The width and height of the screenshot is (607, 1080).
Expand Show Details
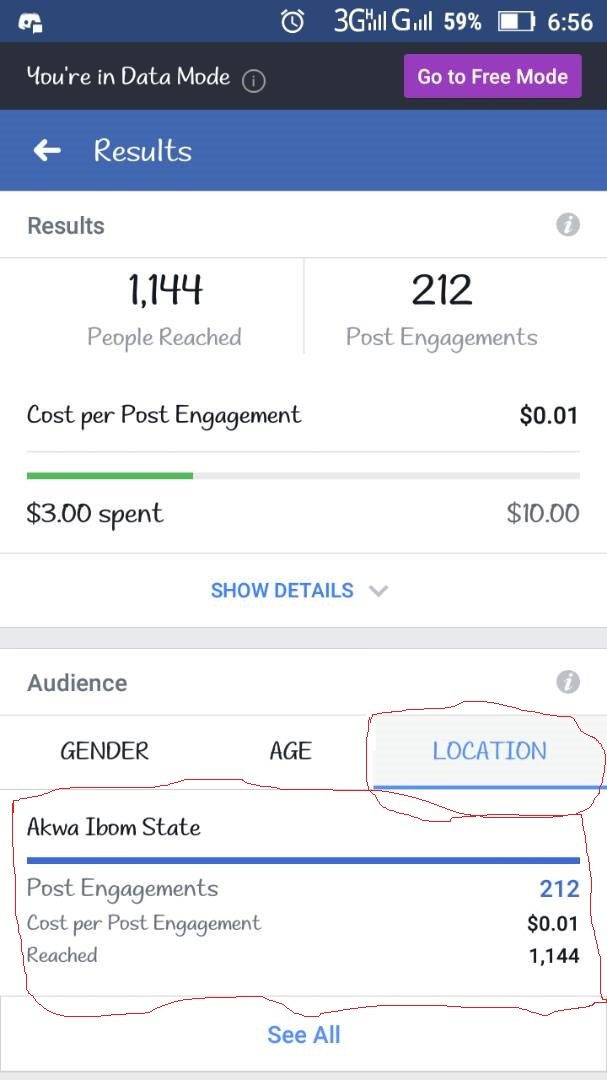(282, 590)
